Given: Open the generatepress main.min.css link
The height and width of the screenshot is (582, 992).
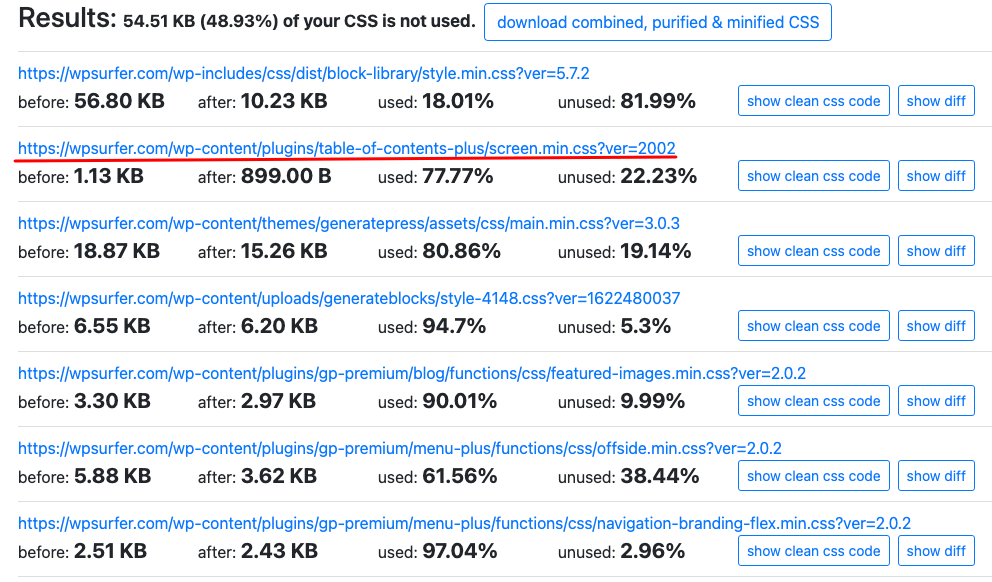Looking at the screenshot, I should click(349, 223).
